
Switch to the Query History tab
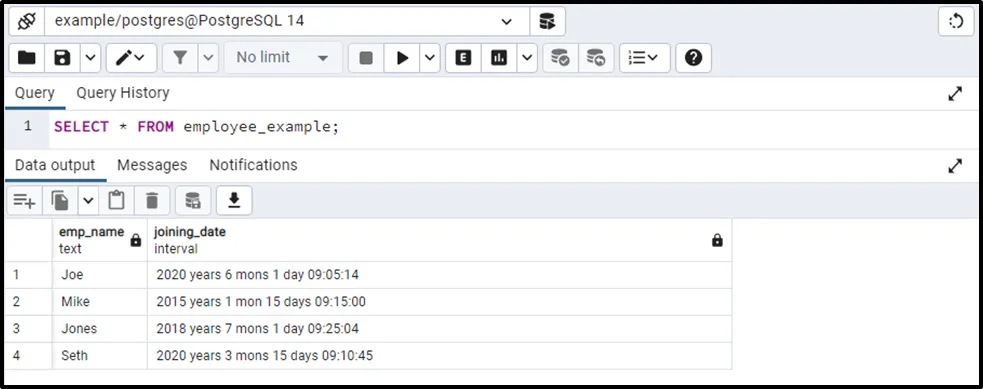(x=123, y=93)
